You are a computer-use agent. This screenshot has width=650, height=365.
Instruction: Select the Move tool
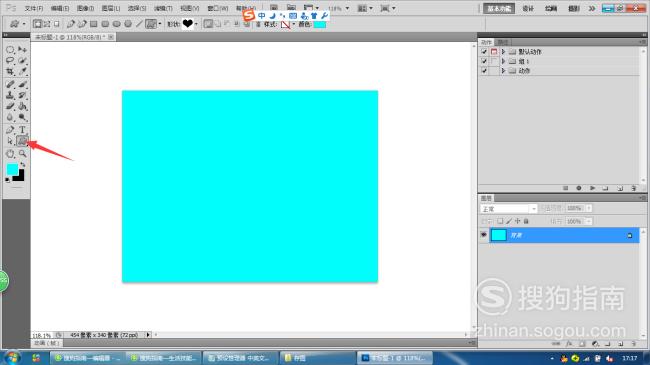coord(22,50)
